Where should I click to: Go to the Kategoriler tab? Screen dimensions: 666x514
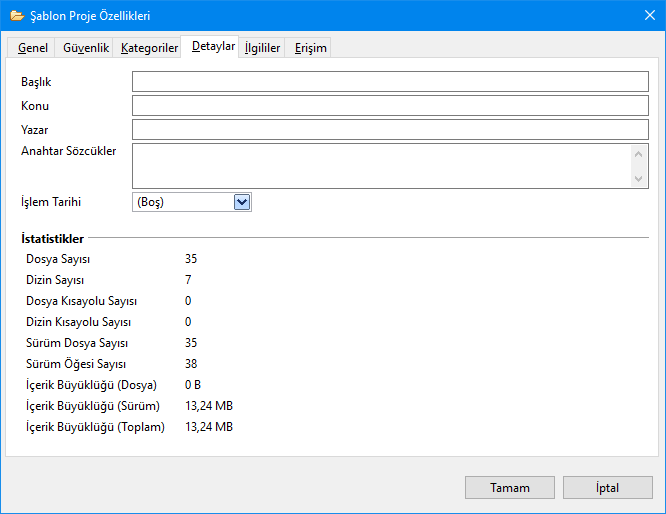[149, 48]
